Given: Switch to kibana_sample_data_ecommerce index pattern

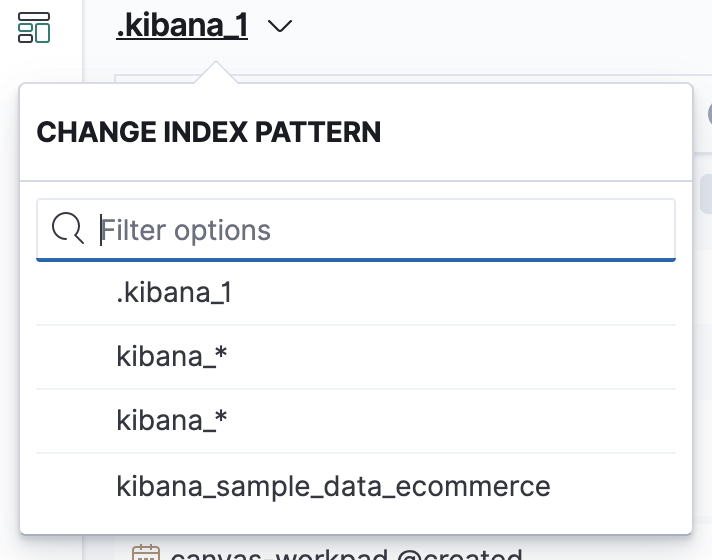Looking at the screenshot, I should click(333, 486).
